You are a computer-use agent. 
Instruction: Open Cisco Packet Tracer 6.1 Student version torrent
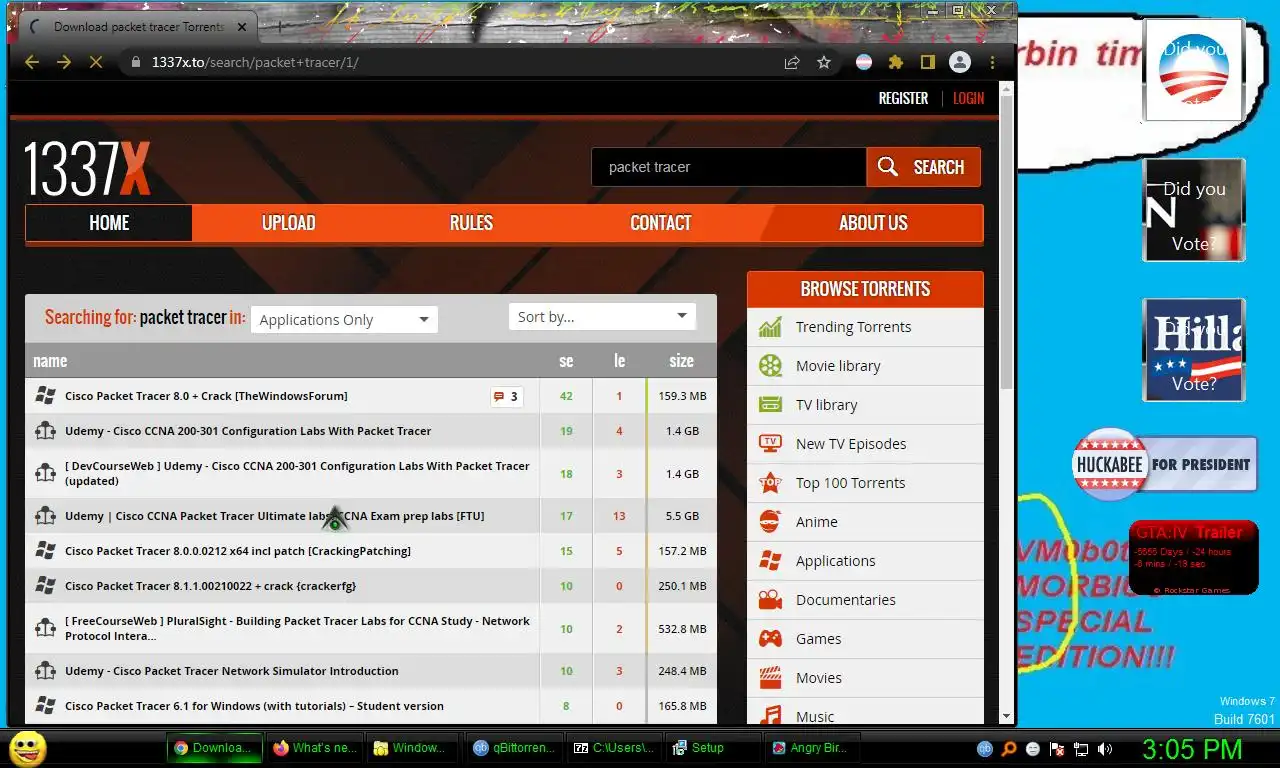(254, 706)
